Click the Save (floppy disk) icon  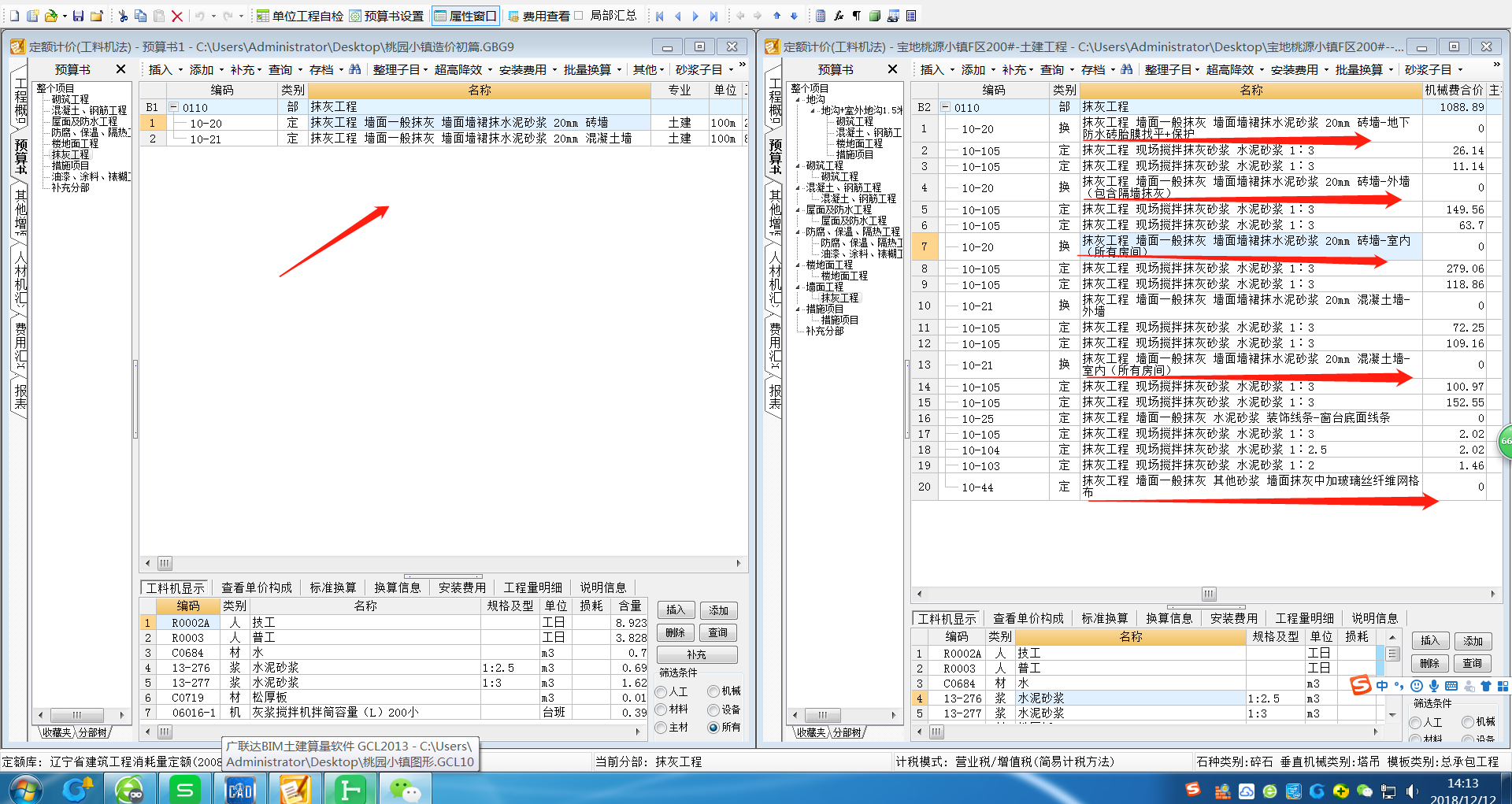78,16
